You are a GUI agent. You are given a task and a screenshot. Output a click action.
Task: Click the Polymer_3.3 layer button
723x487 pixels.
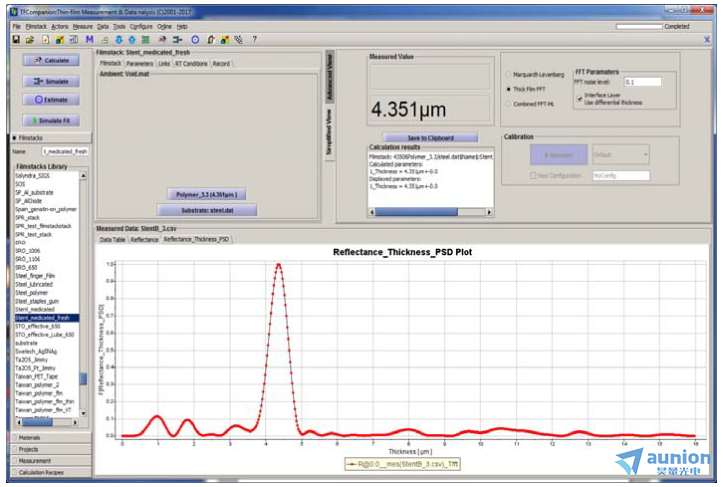(206, 195)
